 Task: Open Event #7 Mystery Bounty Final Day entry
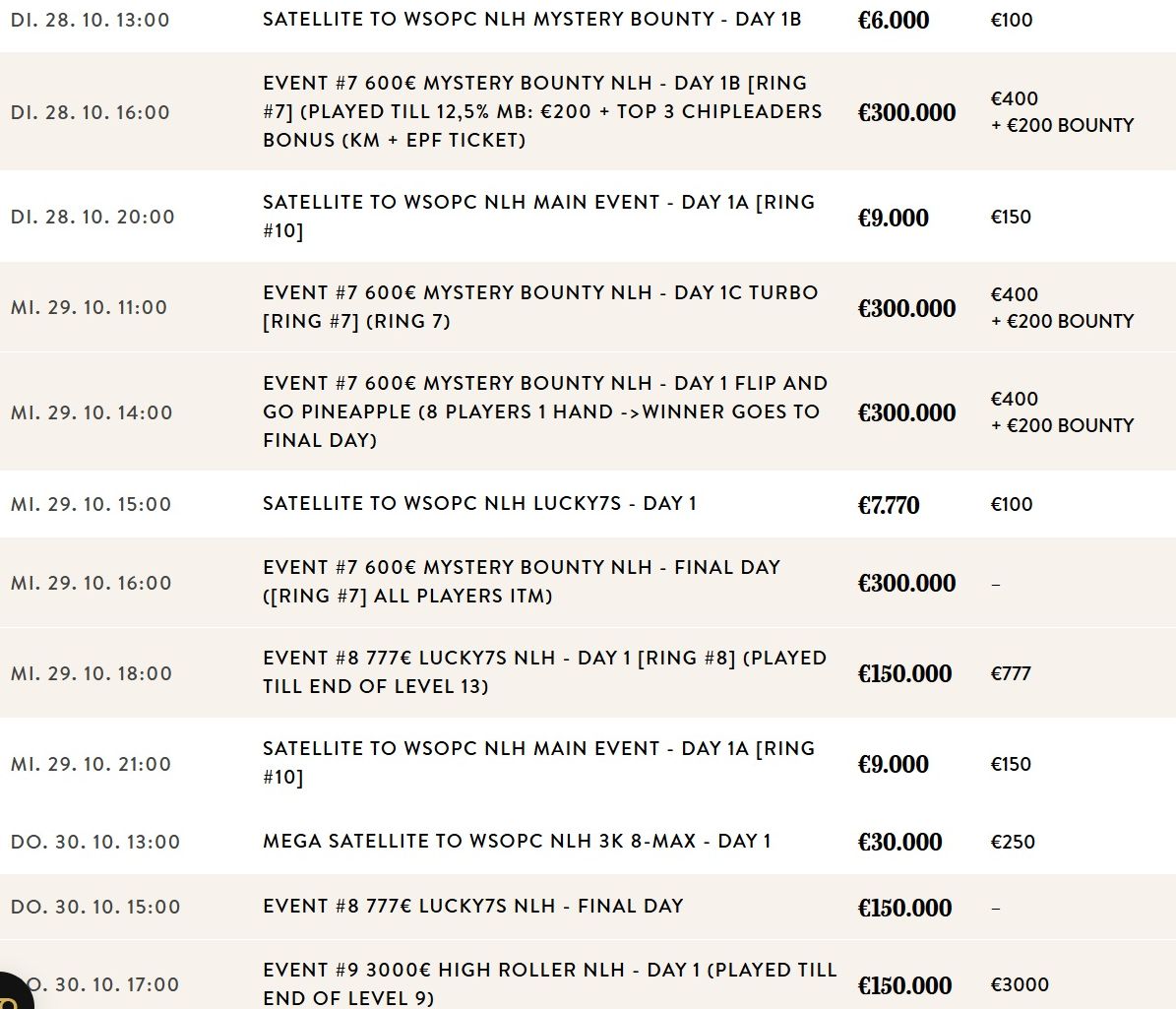tap(522, 581)
